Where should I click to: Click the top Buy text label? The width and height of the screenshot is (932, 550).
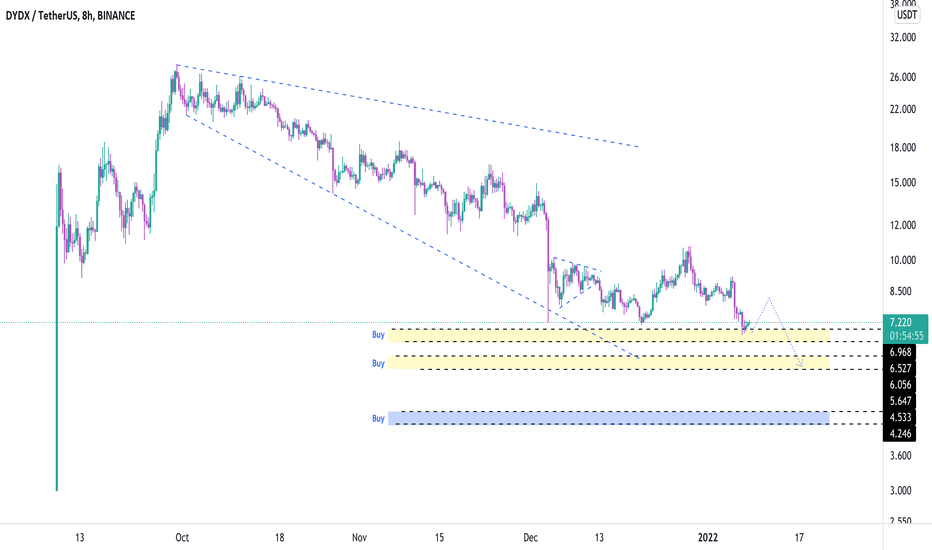[378, 335]
